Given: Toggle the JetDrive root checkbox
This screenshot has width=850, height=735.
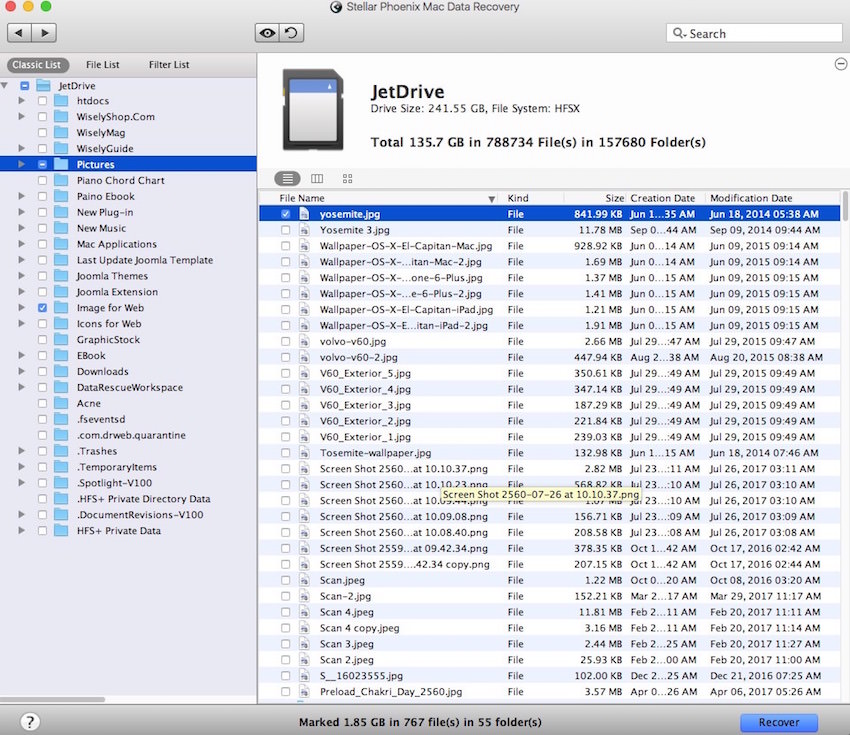Looking at the screenshot, I should tap(24, 86).
